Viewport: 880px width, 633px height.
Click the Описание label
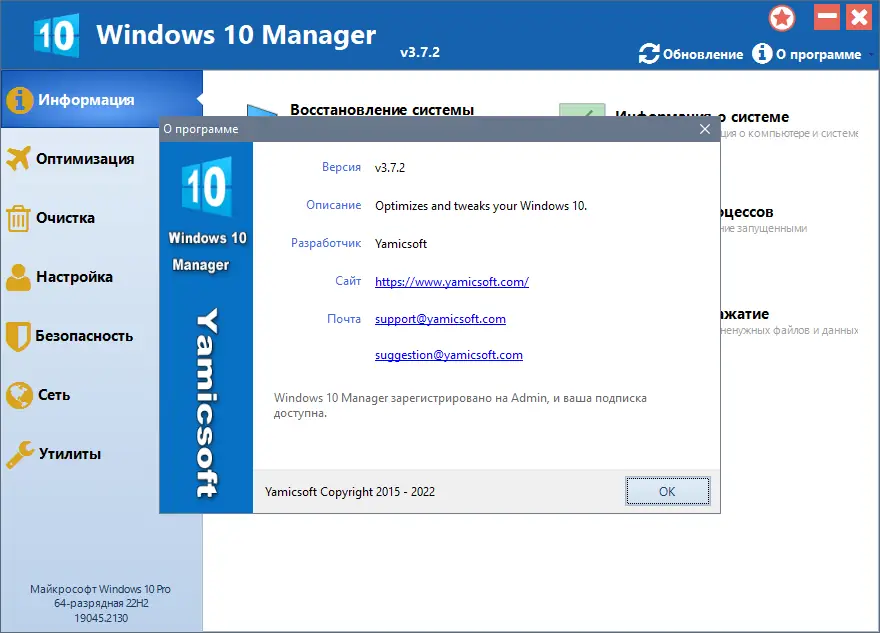click(333, 205)
